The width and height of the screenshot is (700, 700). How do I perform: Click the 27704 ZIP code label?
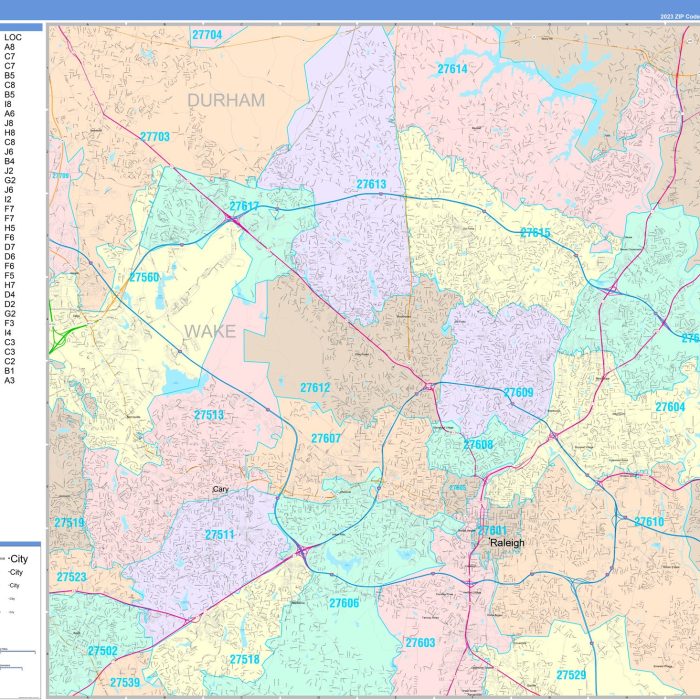coord(207,35)
